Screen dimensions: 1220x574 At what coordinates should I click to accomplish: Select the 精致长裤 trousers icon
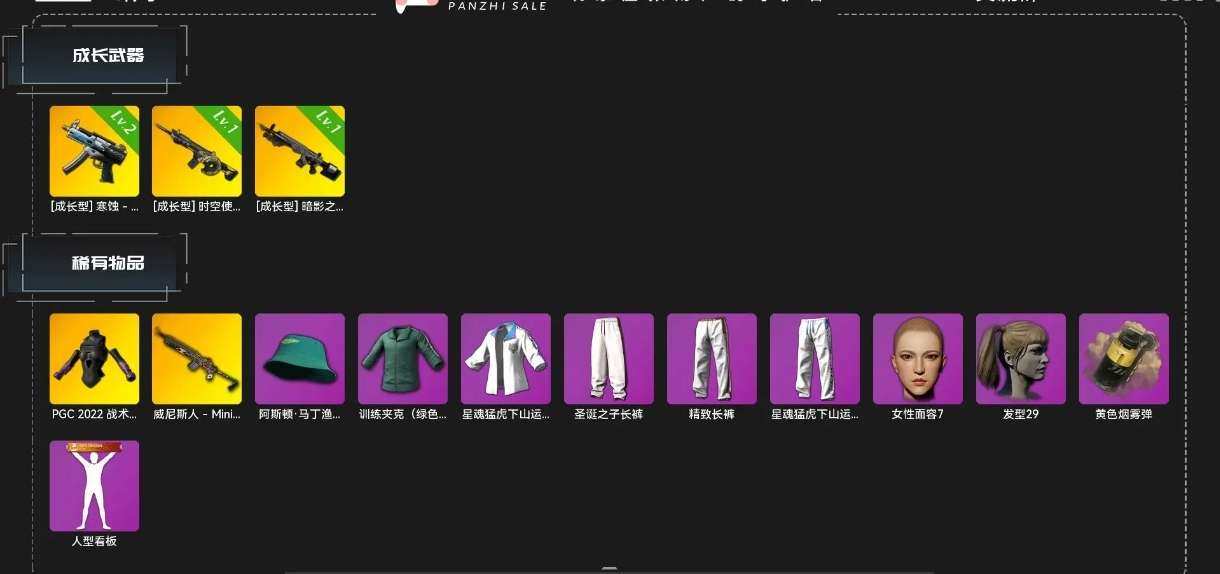coord(712,359)
